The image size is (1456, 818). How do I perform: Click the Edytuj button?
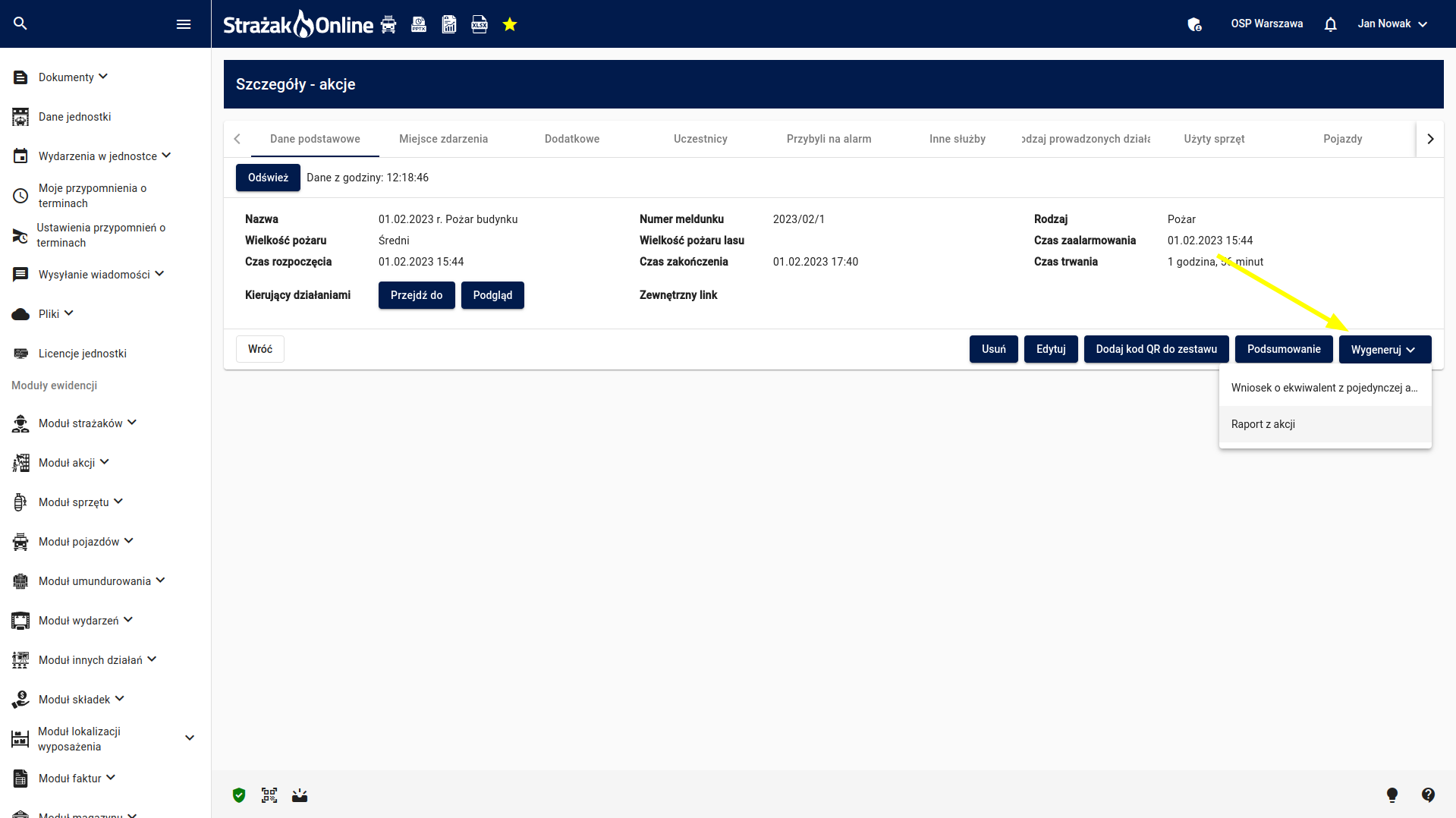click(x=1051, y=349)
